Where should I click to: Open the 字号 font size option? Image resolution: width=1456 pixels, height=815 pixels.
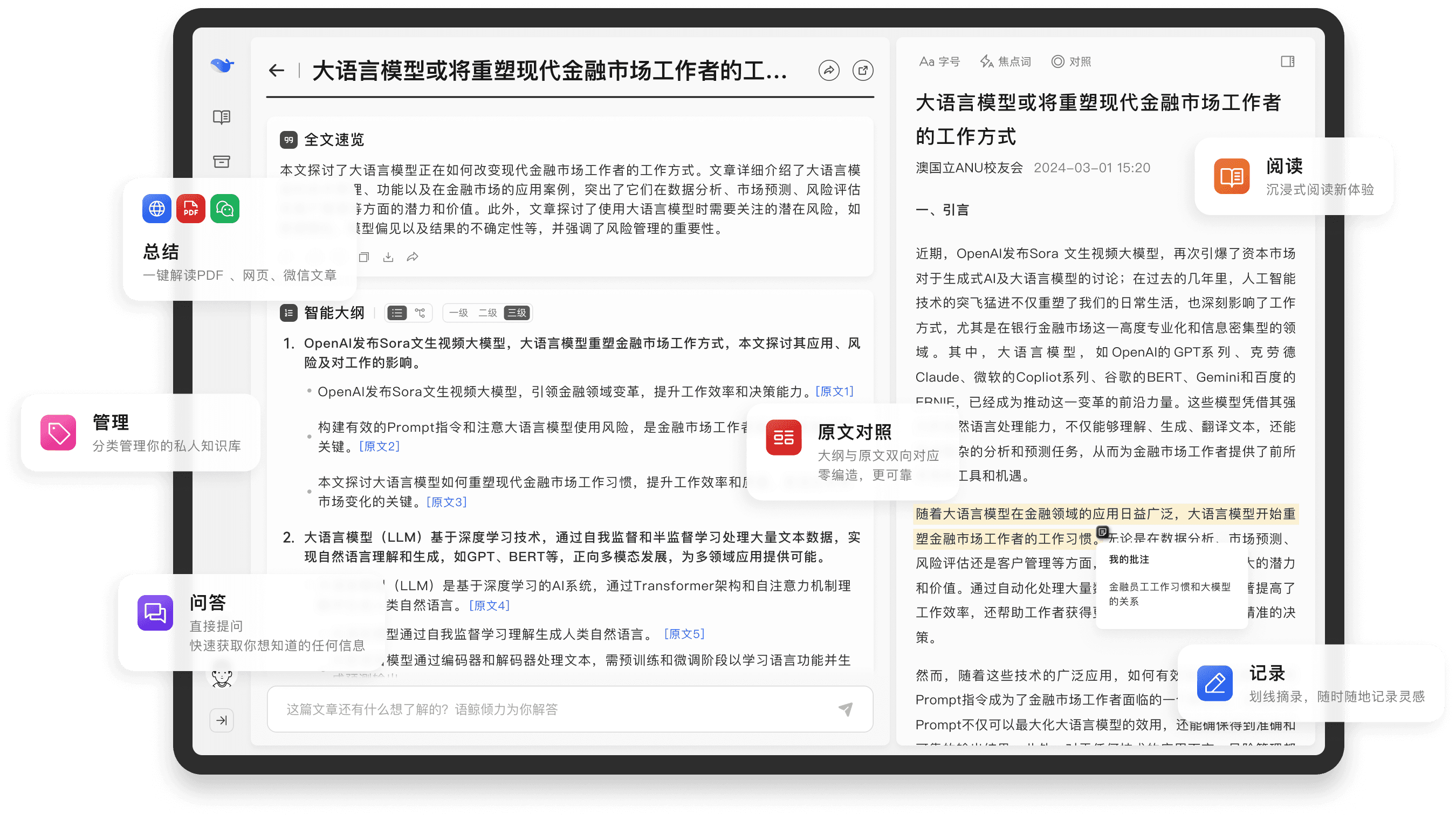click(x=939, y=61)
